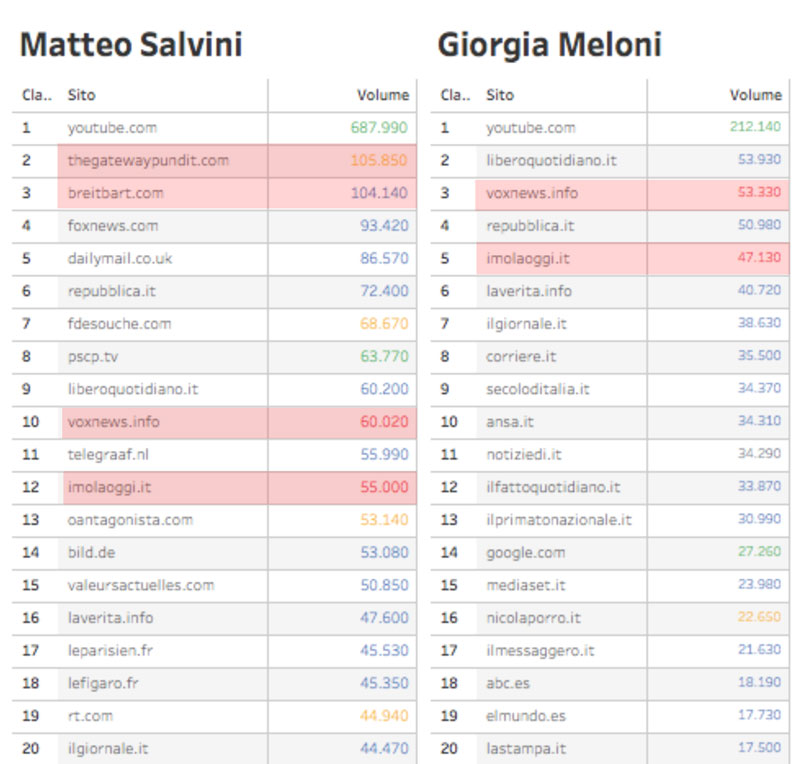Select breitbart.com row in Salvini table
The image size is (800, 764).
click(x=115, y=193)
